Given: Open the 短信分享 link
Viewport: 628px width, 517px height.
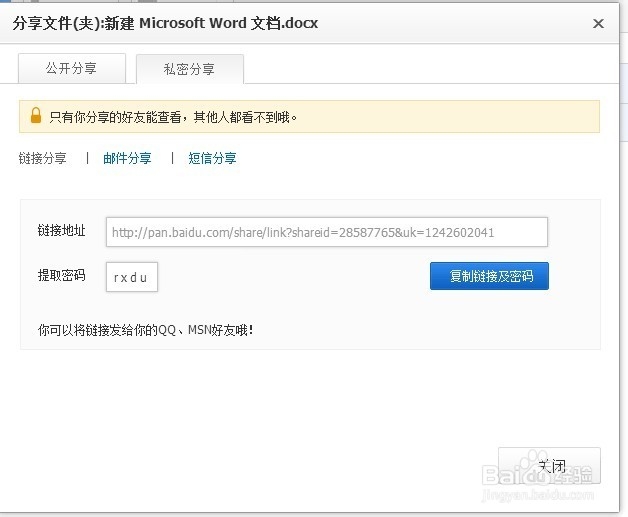Looking at the screenshot, I should click(x=212, y=158).
